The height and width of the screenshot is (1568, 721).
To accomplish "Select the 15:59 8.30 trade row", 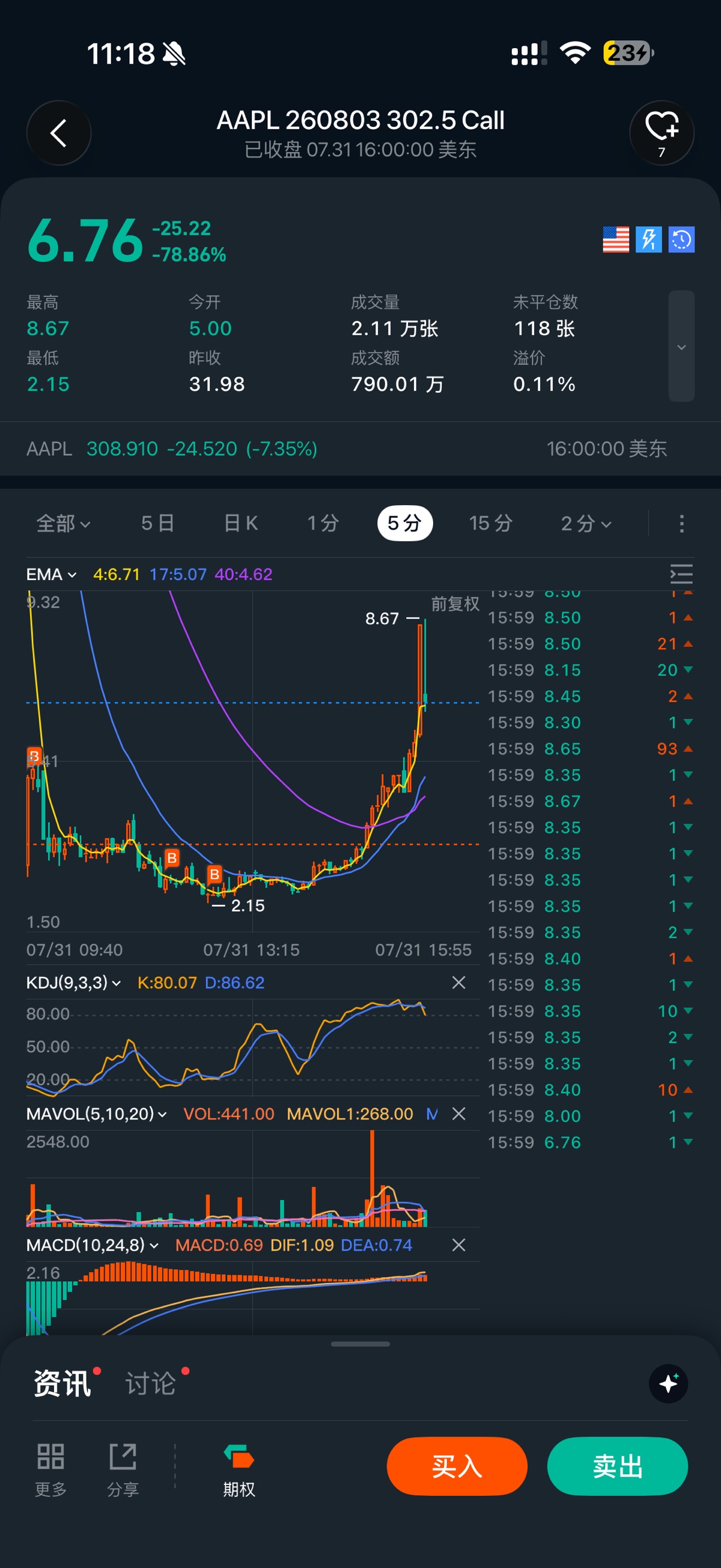I will tap(590, 723).
